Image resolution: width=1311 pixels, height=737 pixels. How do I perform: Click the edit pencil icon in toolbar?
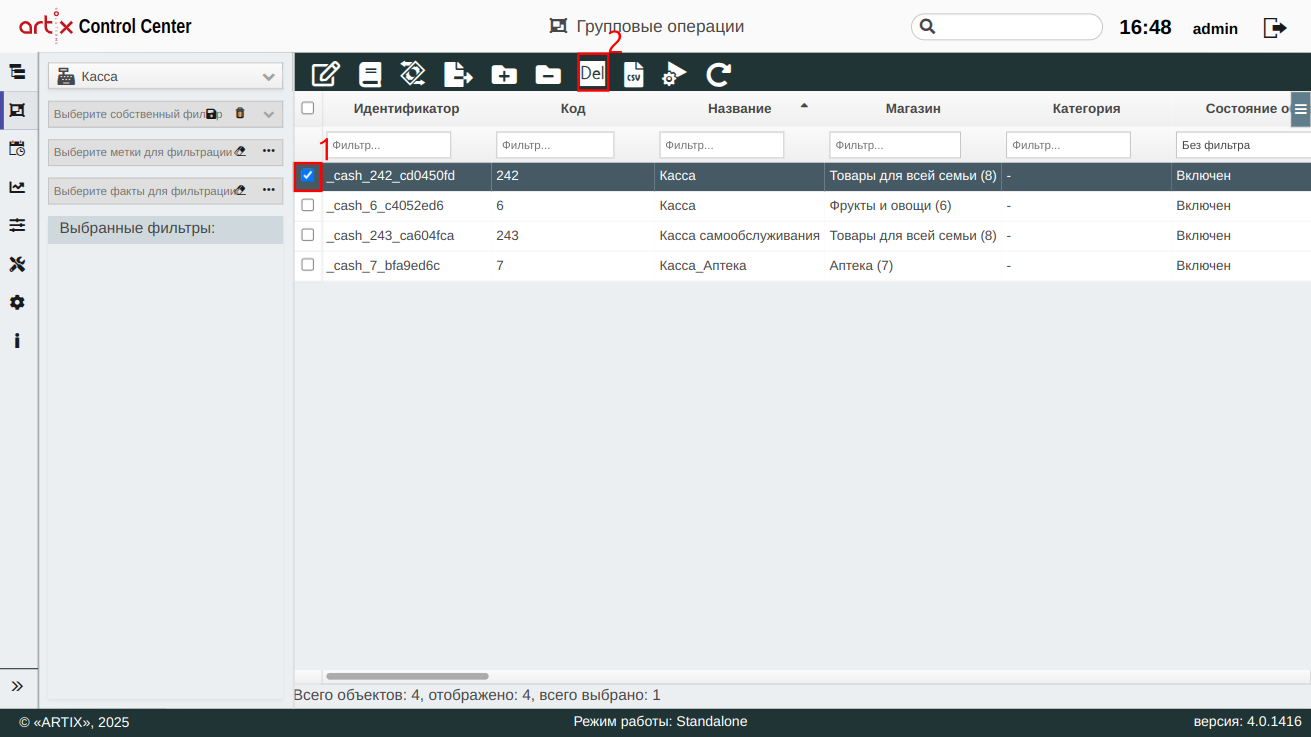point(325,74)
